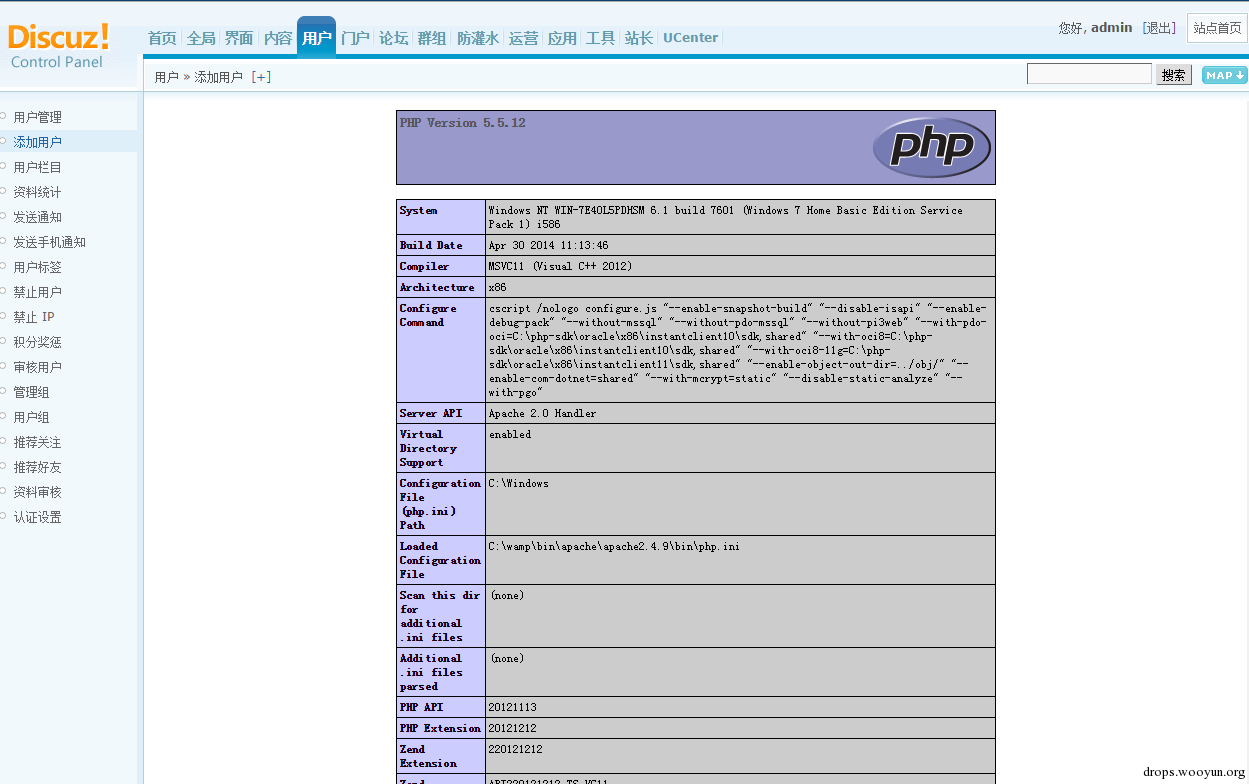
Task: Open the 用户 top navigation tab
Action: click(316, 38)
